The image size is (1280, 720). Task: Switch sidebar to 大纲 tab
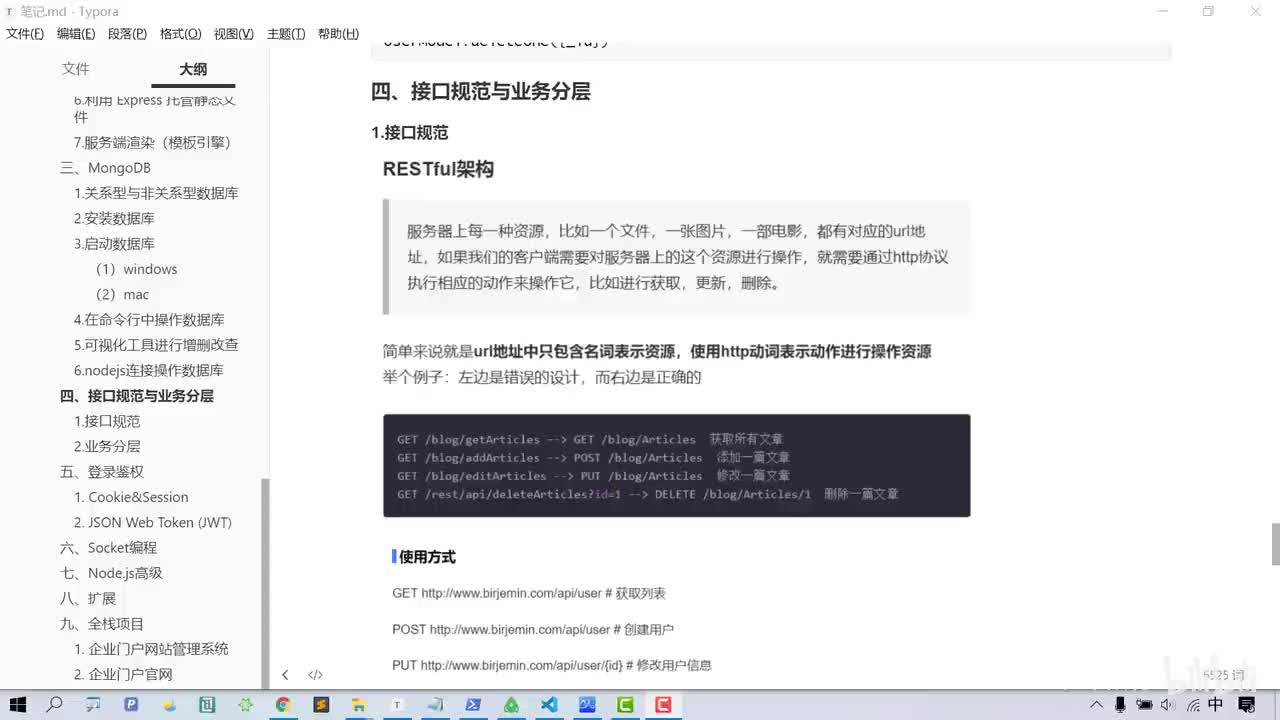(x=193, y=69)
